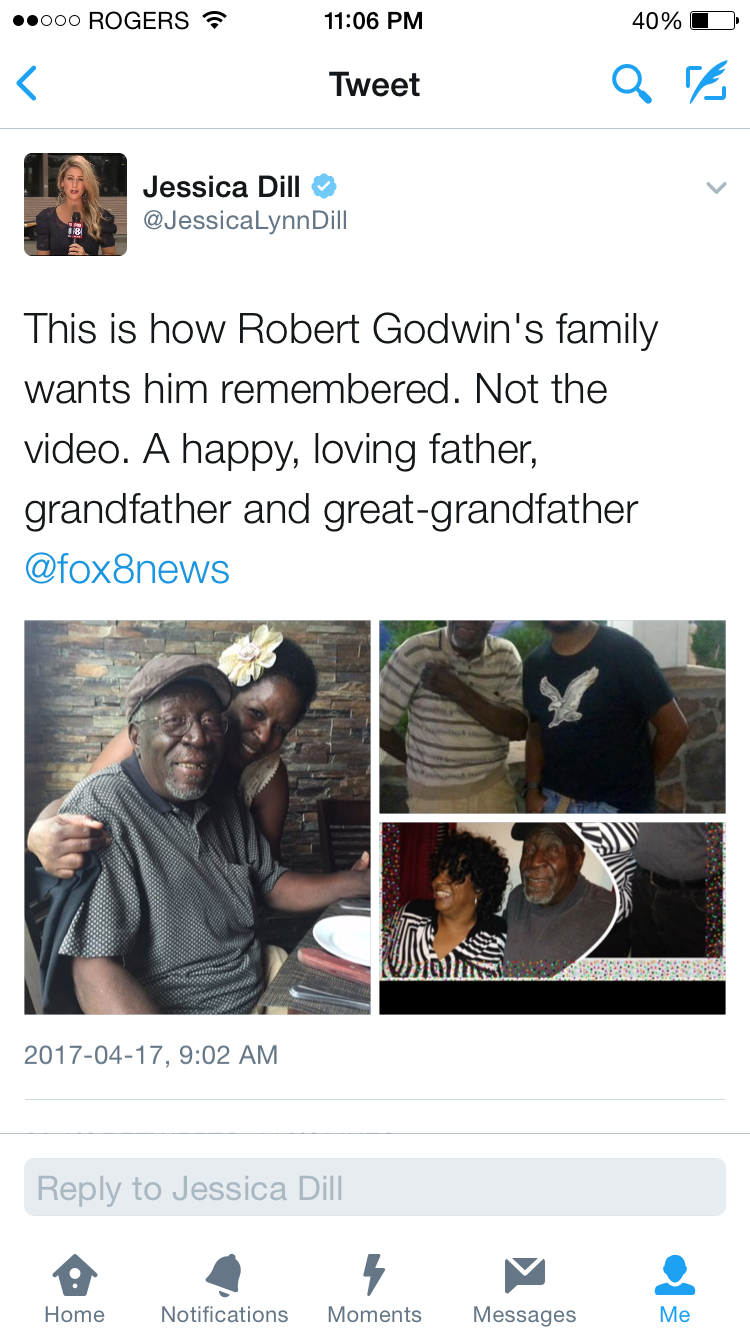Open the Notifications bell tab
750x1334 pixels.
[x=224, y=1289]
